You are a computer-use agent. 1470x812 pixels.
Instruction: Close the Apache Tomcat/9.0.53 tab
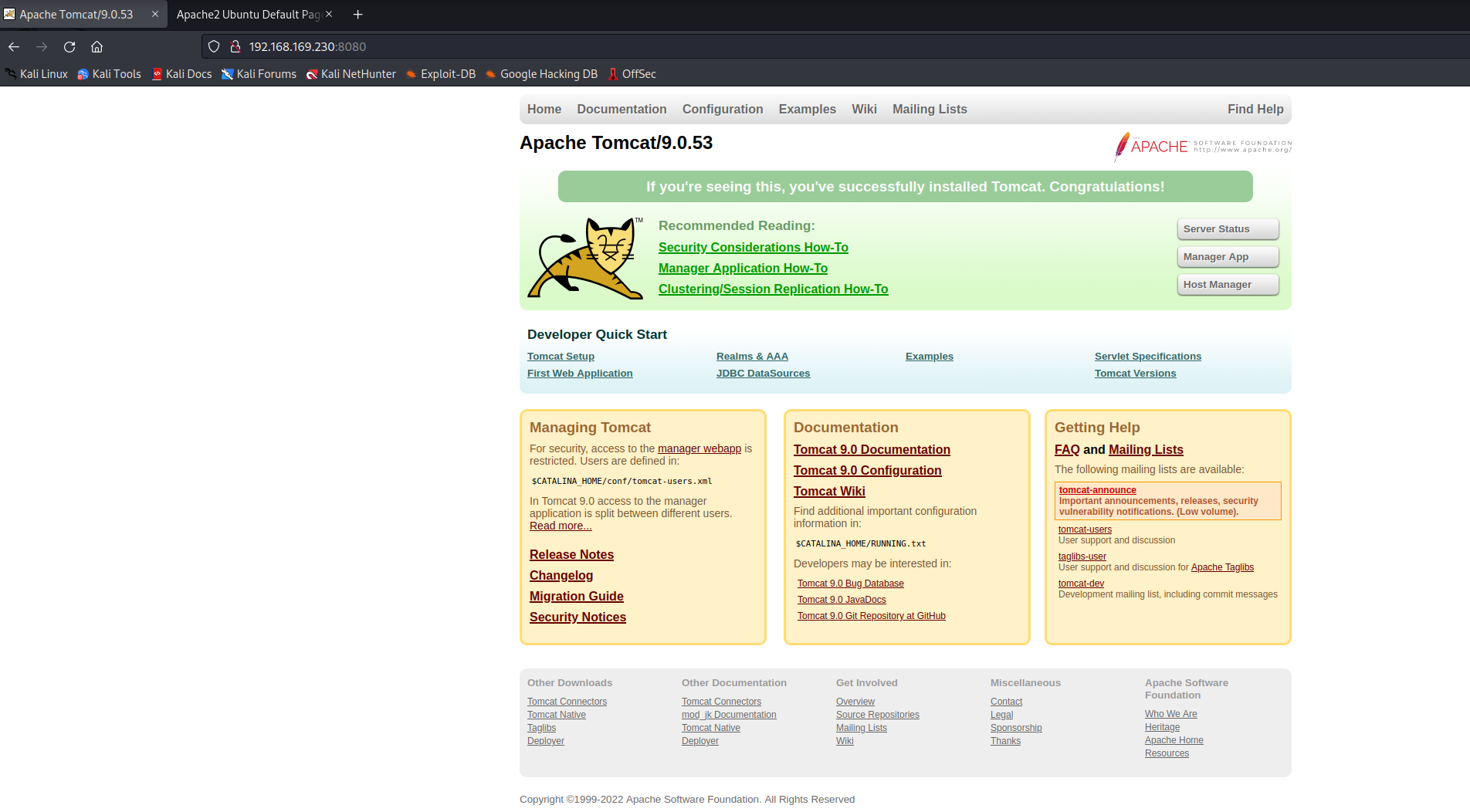(x=154, y=15)
